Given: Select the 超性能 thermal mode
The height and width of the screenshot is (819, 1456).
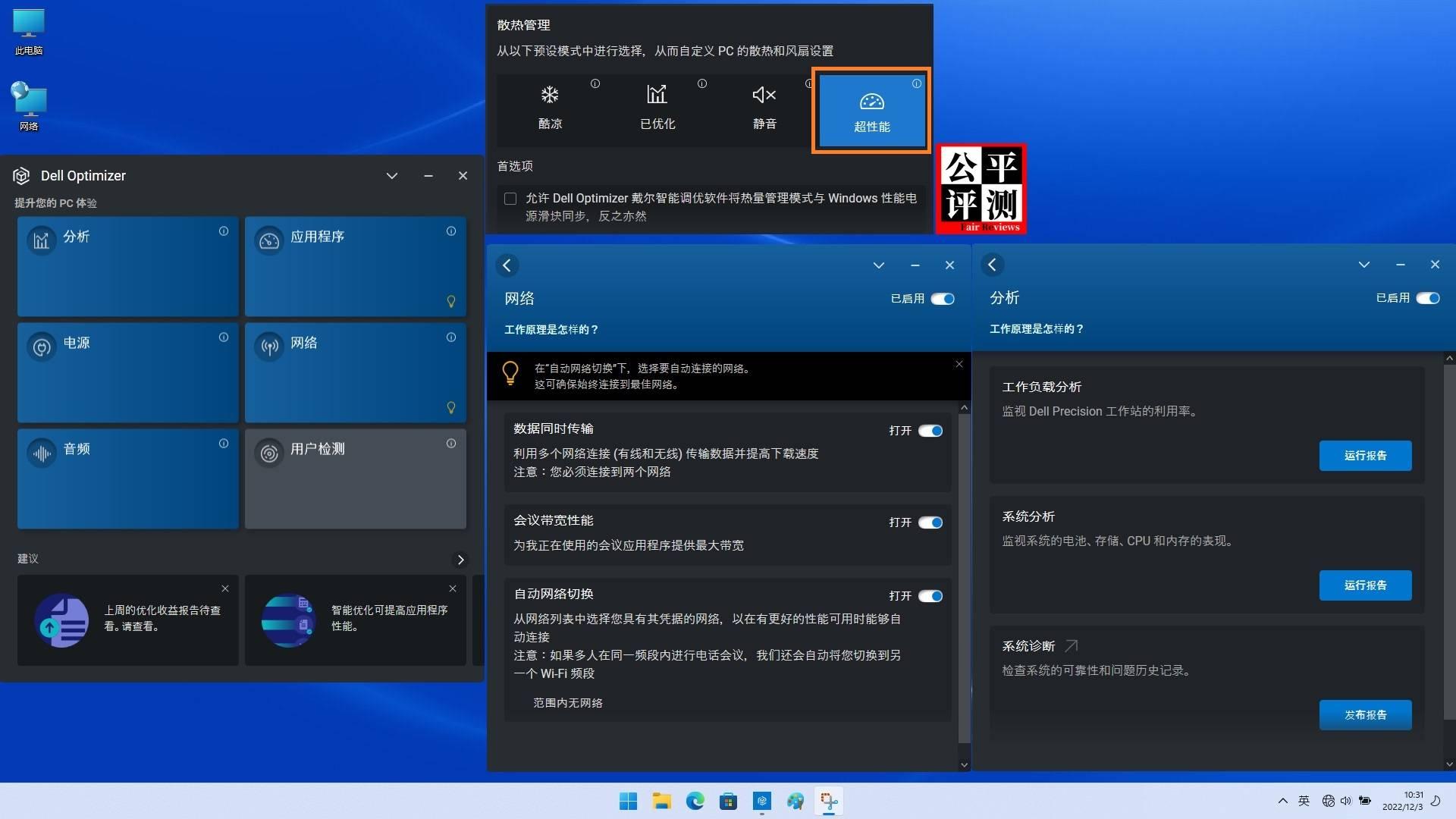Looking at the screenshot, I should 871,111.
